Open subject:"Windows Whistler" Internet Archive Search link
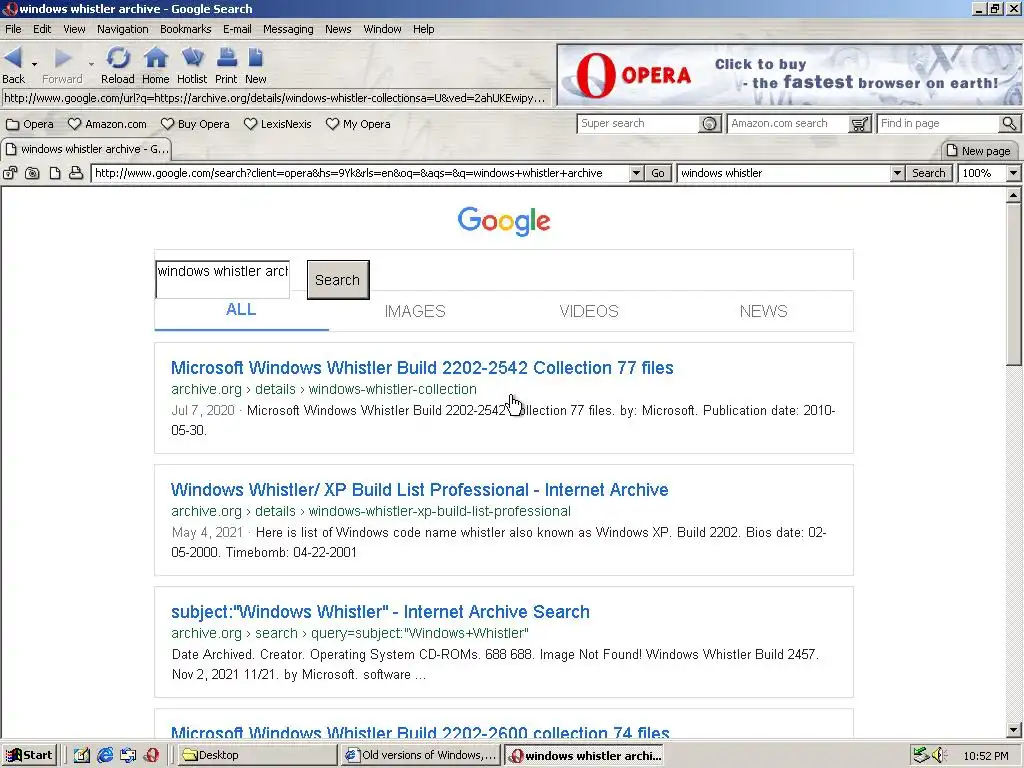Screen dimensions: 1024x768 pyautogui.click(x=380, y=612)
